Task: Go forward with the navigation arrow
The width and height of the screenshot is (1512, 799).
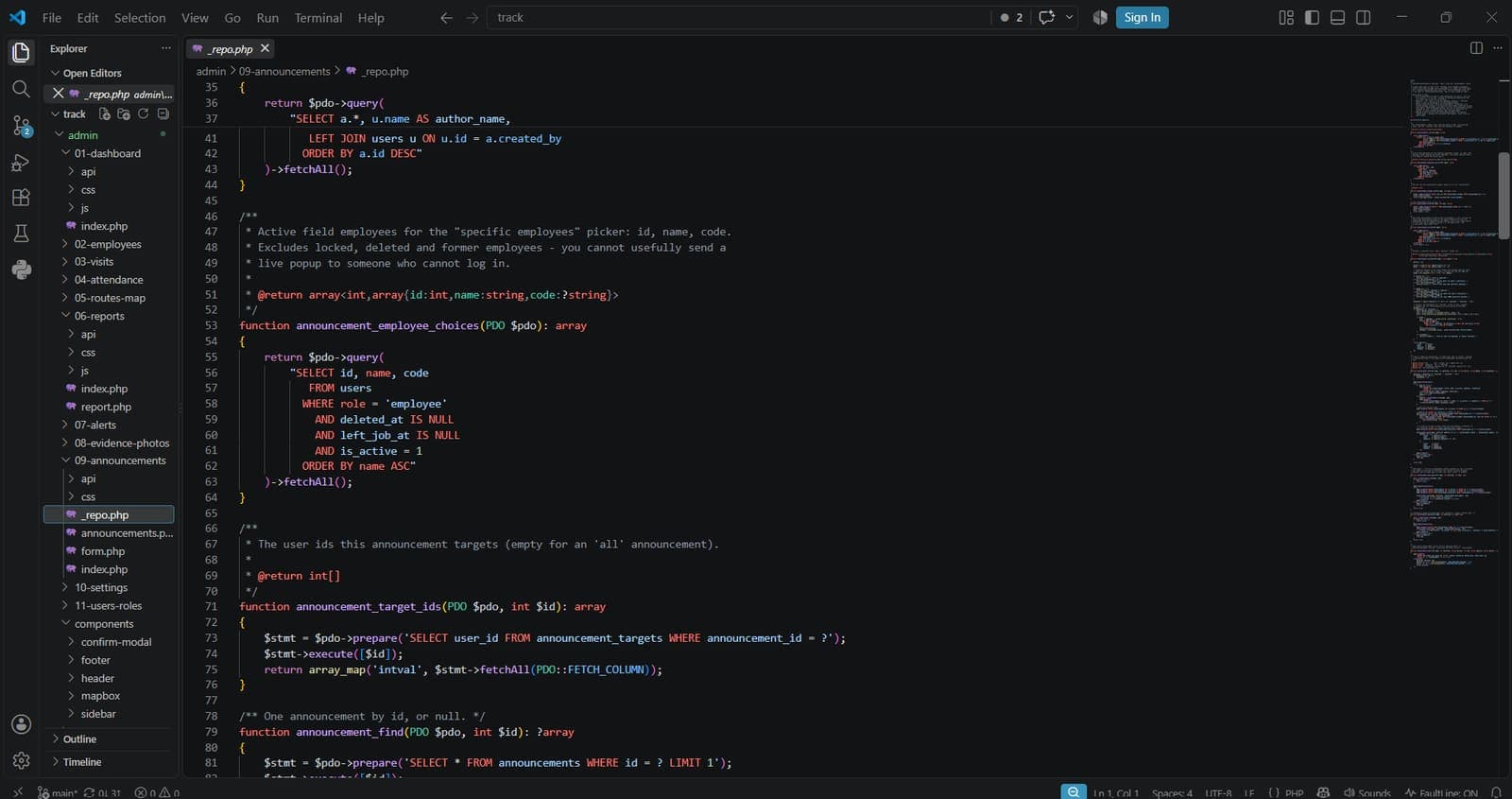Action: click(x=472, y=18)
